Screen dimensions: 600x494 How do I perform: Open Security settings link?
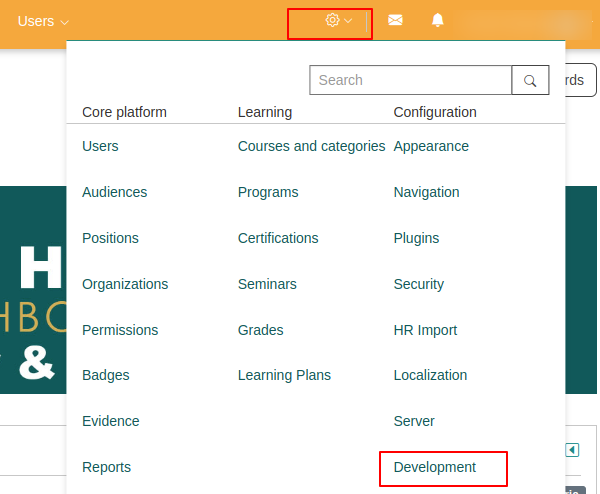coord(418,284)
